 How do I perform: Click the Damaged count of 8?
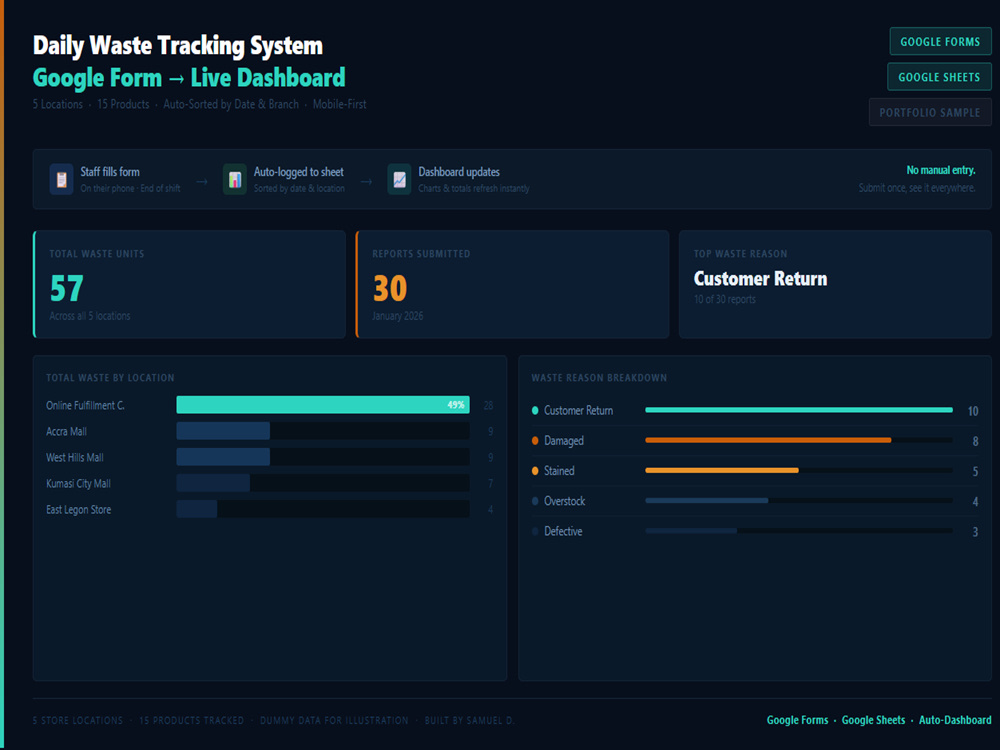[975, 441]
